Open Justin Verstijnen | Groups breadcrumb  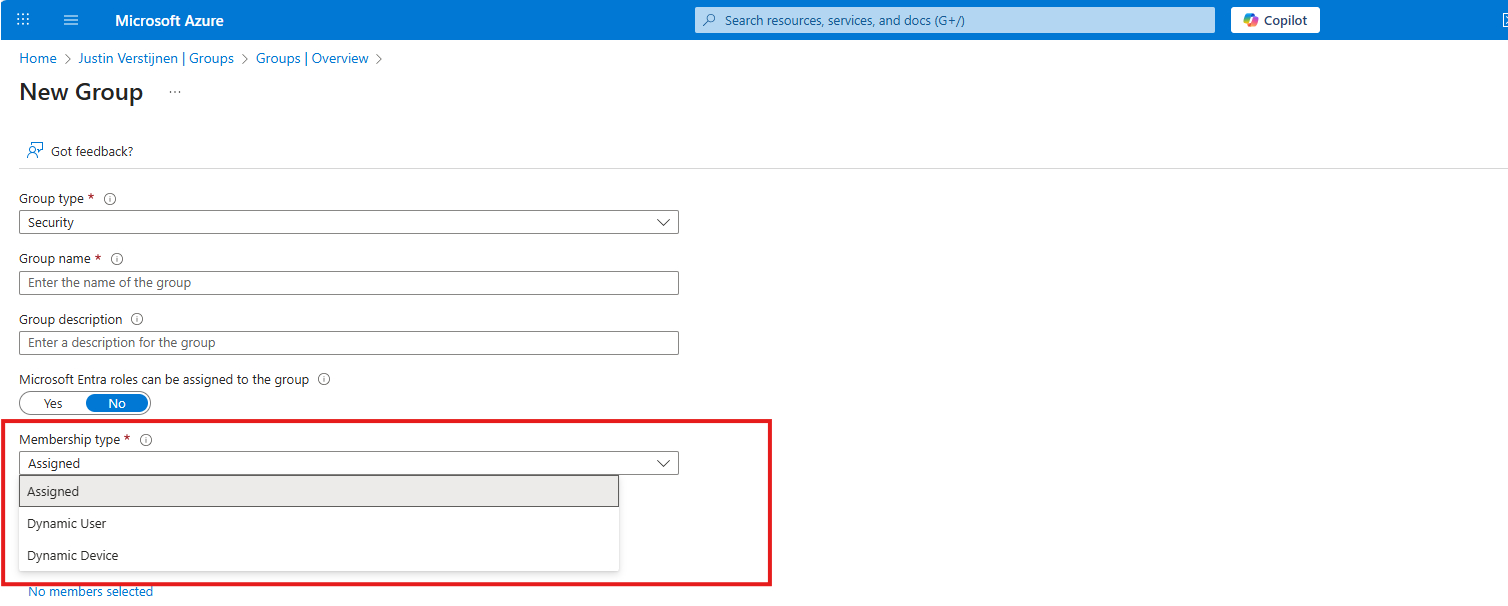156,59
